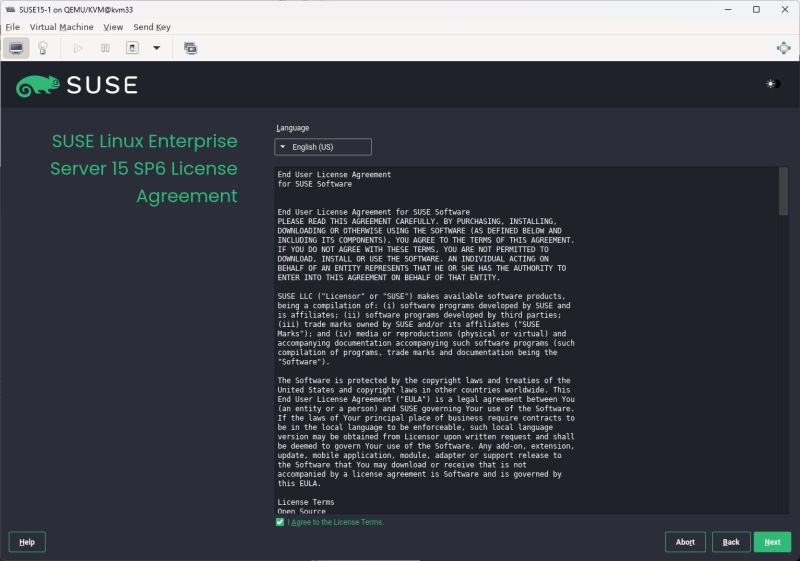This screenshot has height=561, width=800.
Task: Expand the shutdown options arrow
Action: coord(157,48)
